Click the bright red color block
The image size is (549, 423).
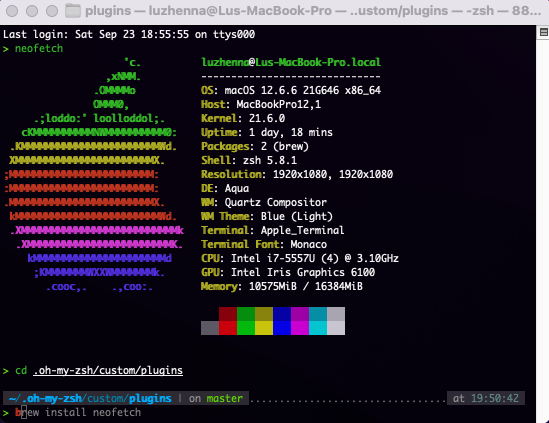[228, 328]
